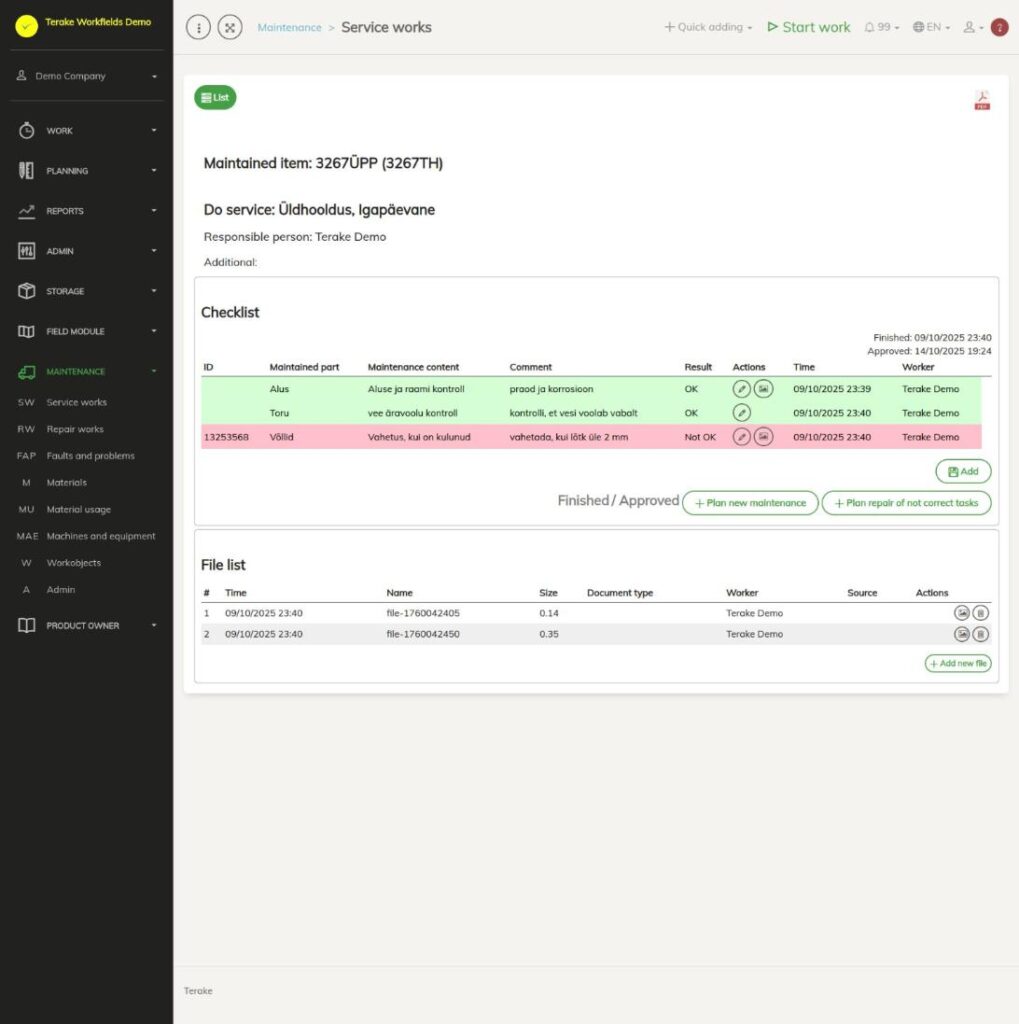Screen dimensions: 1019x1024
Task: Open Materials in sidebar
Action: 67,483
